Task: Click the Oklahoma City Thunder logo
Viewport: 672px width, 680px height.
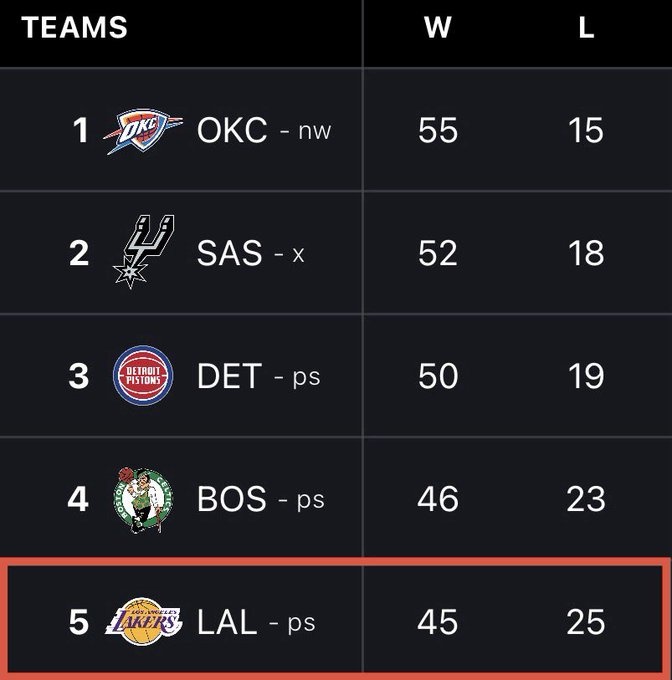Action: [x=144, y=130]
